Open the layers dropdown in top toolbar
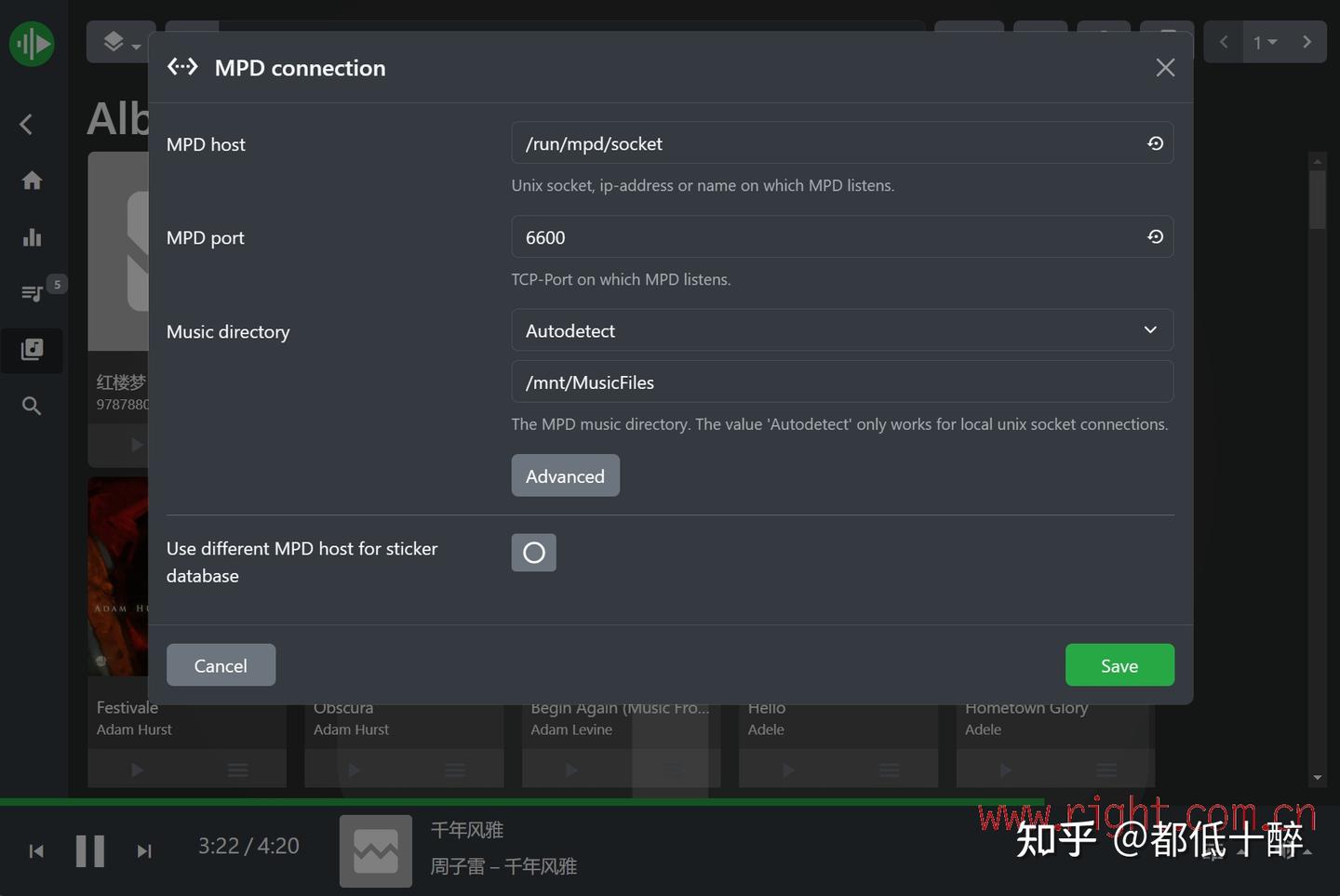The height and width of the screenshot is (896, 1340). pyautogui.click(x=121, y=42)
